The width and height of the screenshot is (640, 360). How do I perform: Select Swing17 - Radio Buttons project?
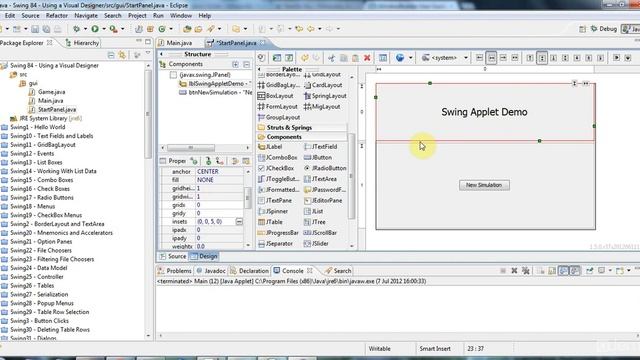coord(38,197)
